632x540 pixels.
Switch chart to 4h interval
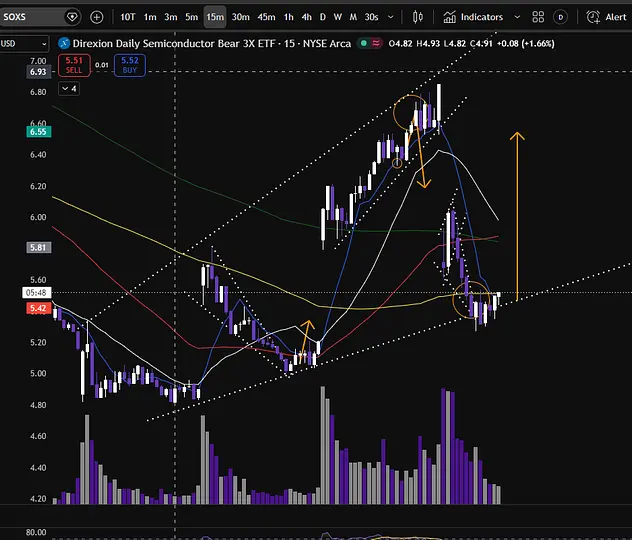click(307, 17)
